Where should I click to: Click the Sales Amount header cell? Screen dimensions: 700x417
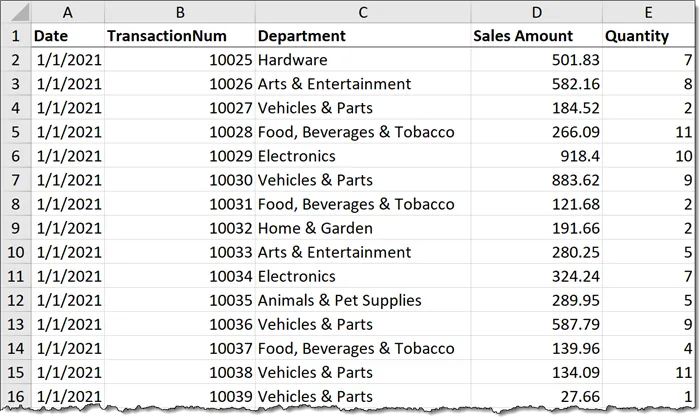[x=536, y=36]
